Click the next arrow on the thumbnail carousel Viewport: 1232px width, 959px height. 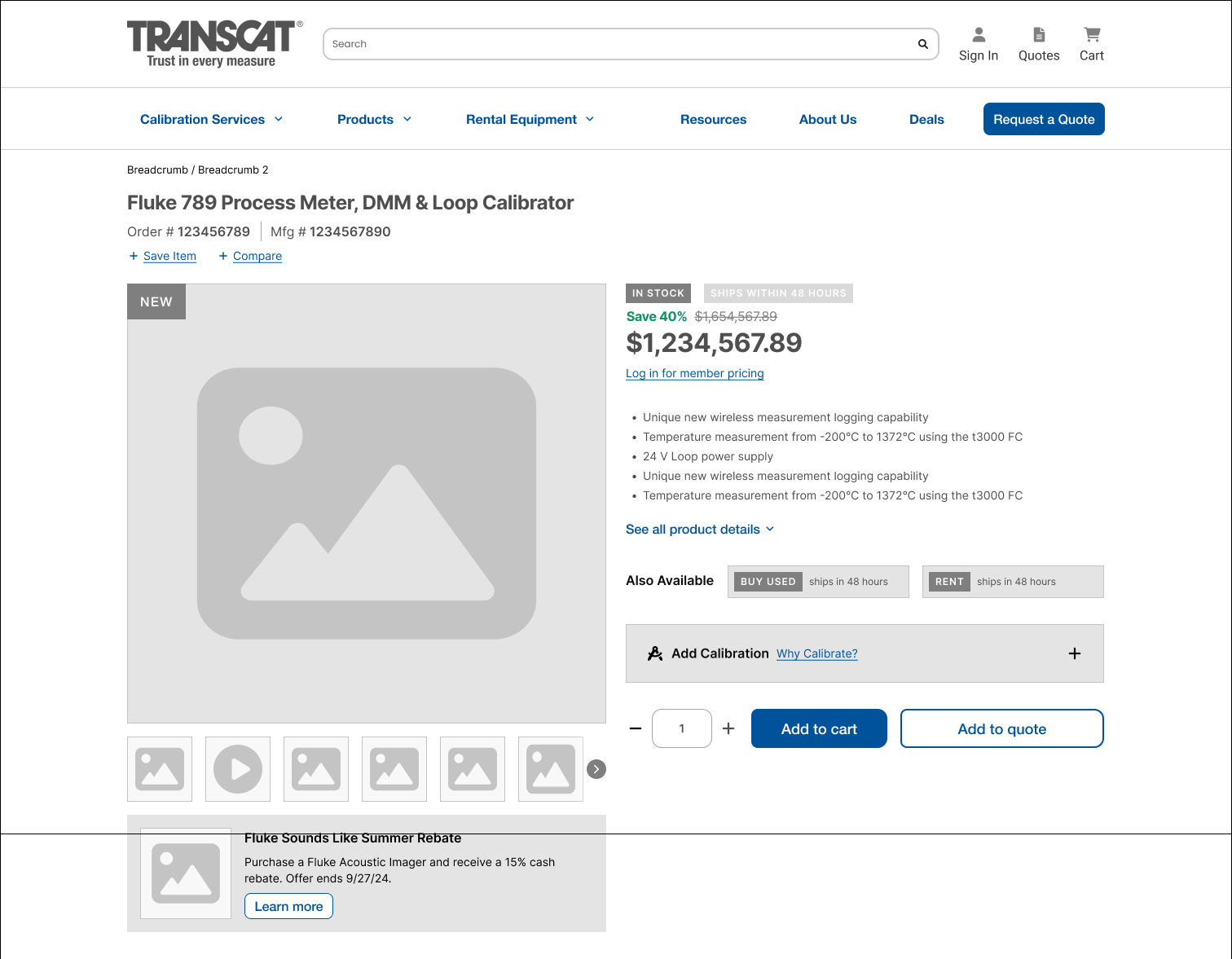coord(596,768)
